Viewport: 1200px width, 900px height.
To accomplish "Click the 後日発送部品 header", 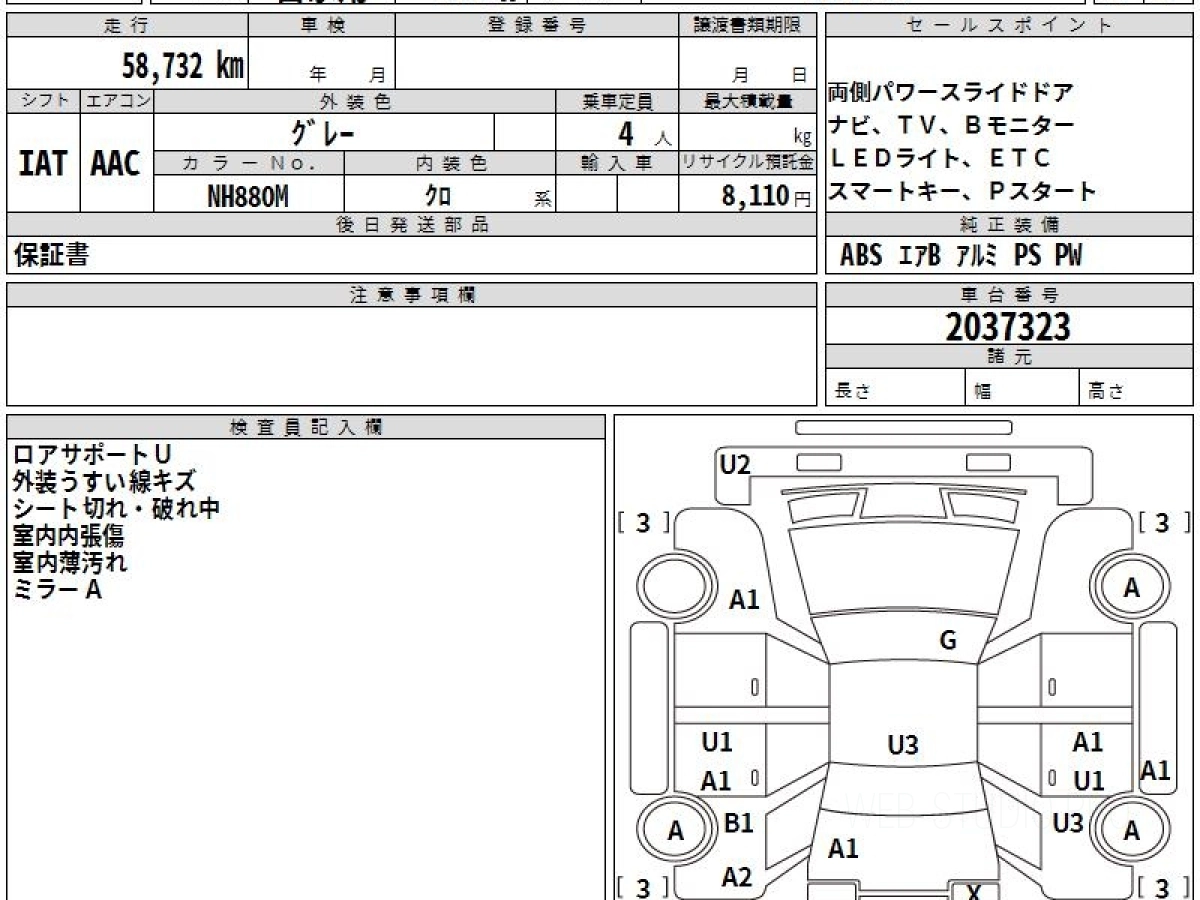I will pos(412,224).
